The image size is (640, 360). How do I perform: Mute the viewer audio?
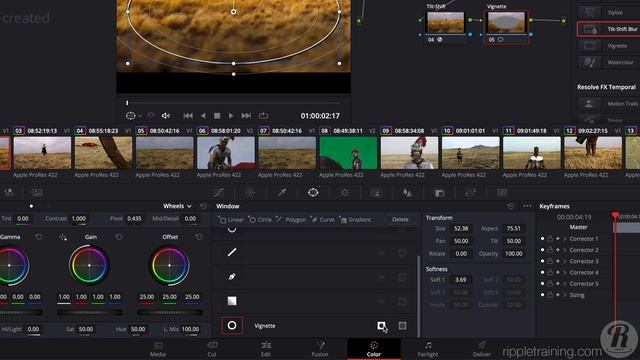tap(166, 116)
